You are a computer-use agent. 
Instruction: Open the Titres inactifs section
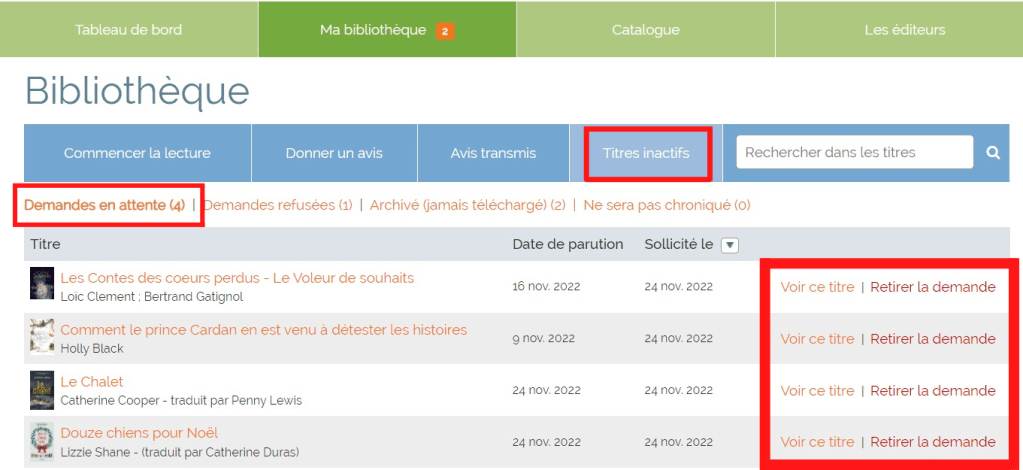click(x=646, y=153)
